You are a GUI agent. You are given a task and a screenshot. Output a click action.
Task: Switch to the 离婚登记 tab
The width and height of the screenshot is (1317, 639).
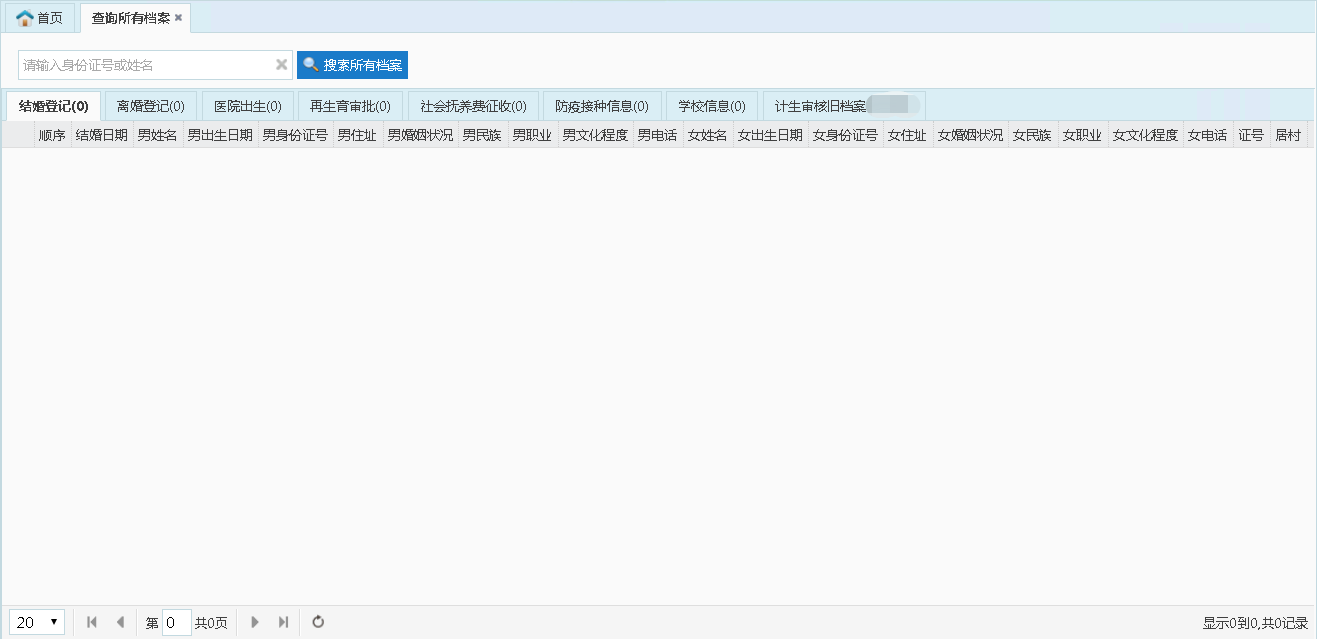(150, 106)
